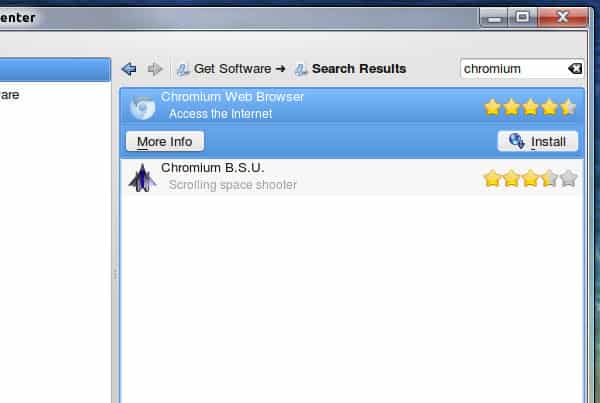Select the Search Results breadcrumb
600x403 pixels.
pos(359,69)
